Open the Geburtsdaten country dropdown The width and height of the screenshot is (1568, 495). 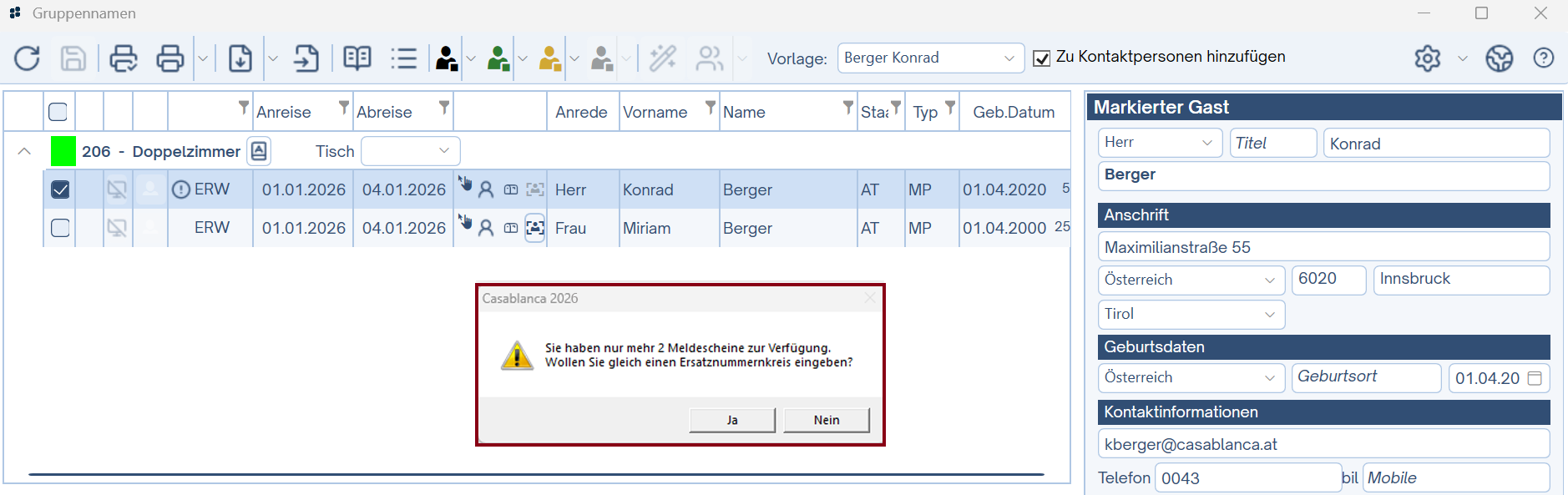click(1191, 377)
